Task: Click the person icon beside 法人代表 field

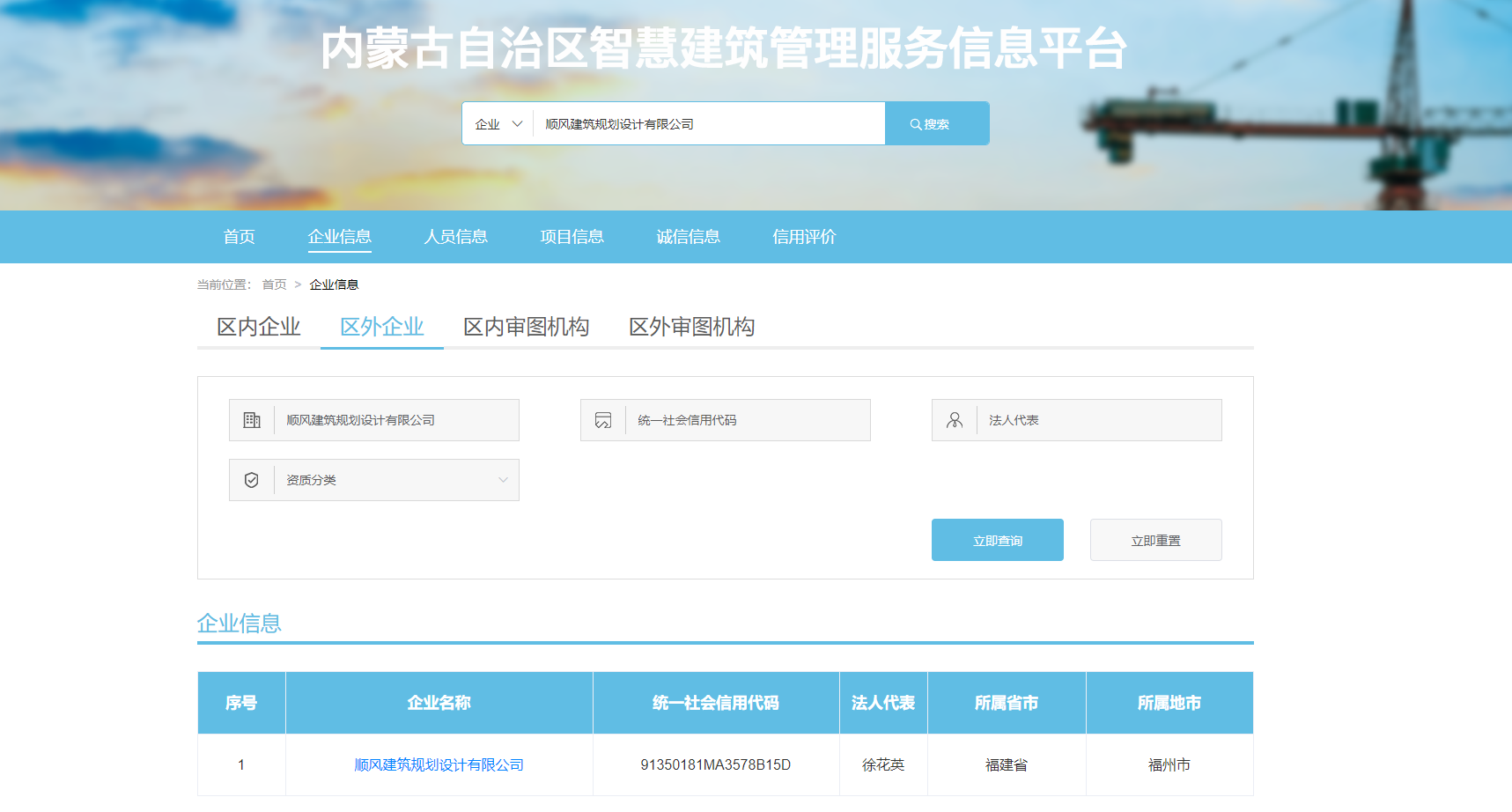Action: click(x=955, y=420)
